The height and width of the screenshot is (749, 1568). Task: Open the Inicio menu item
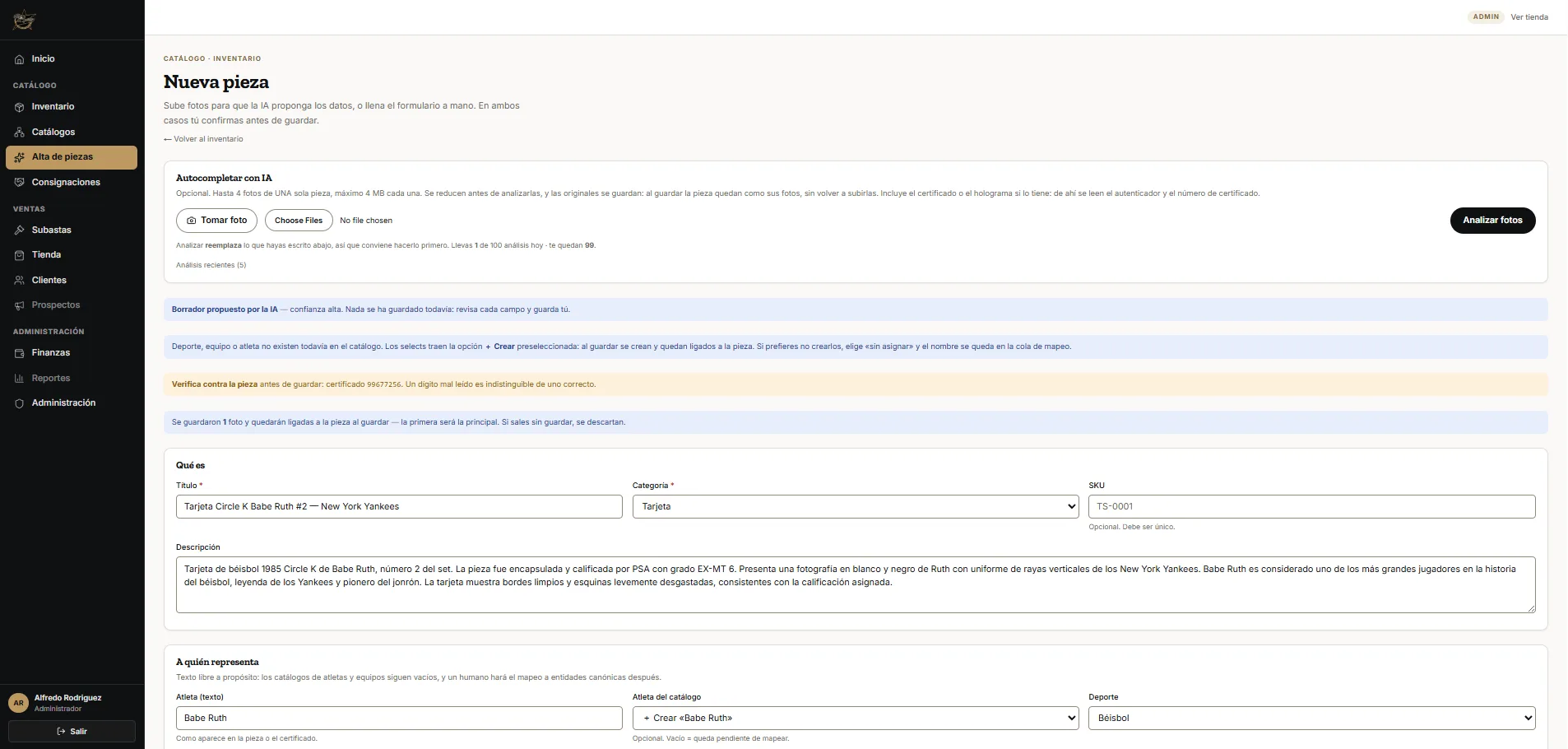[x=72, y=59]
